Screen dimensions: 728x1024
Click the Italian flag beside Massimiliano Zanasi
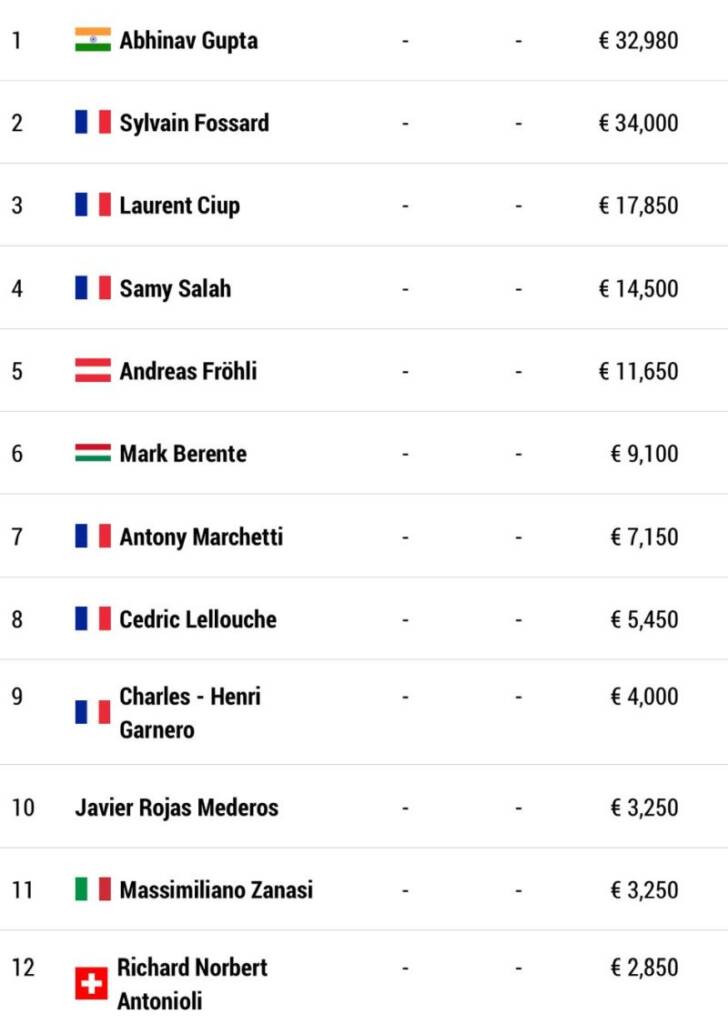(x=93, y=889)
